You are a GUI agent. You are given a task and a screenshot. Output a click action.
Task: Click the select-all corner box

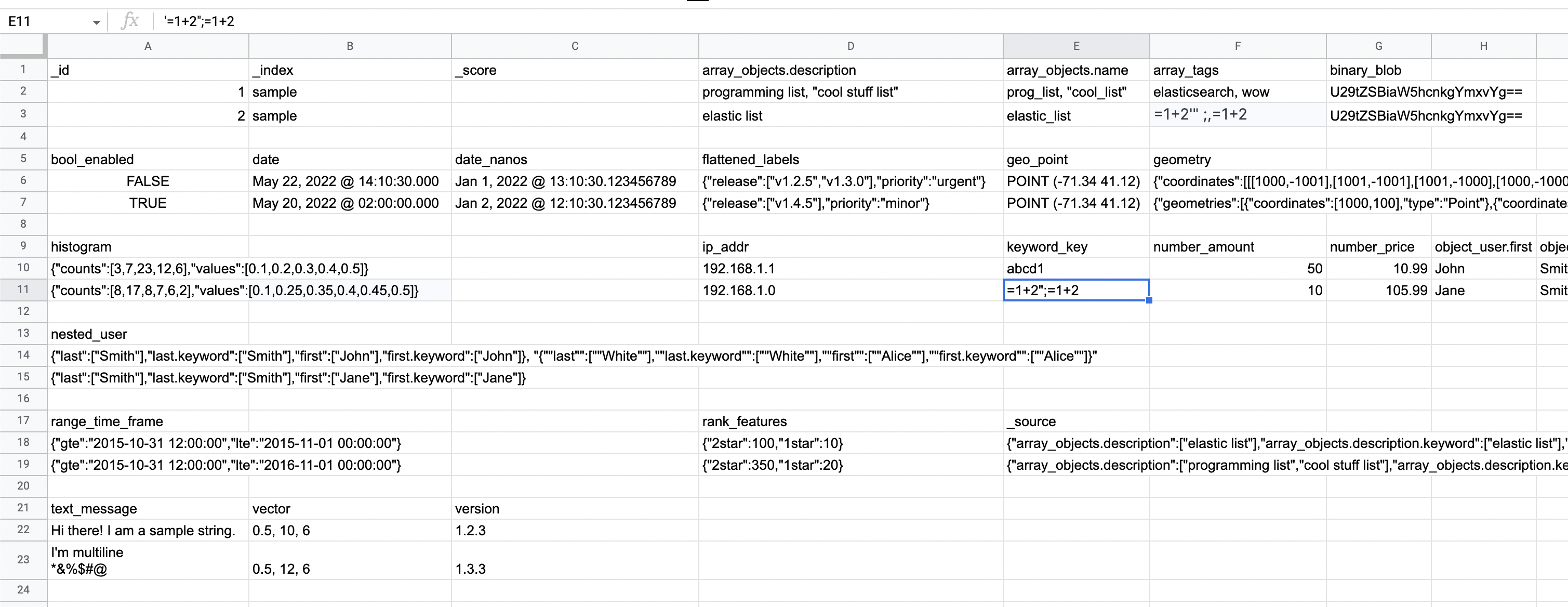pyautogui.click(x=23, y=46)
